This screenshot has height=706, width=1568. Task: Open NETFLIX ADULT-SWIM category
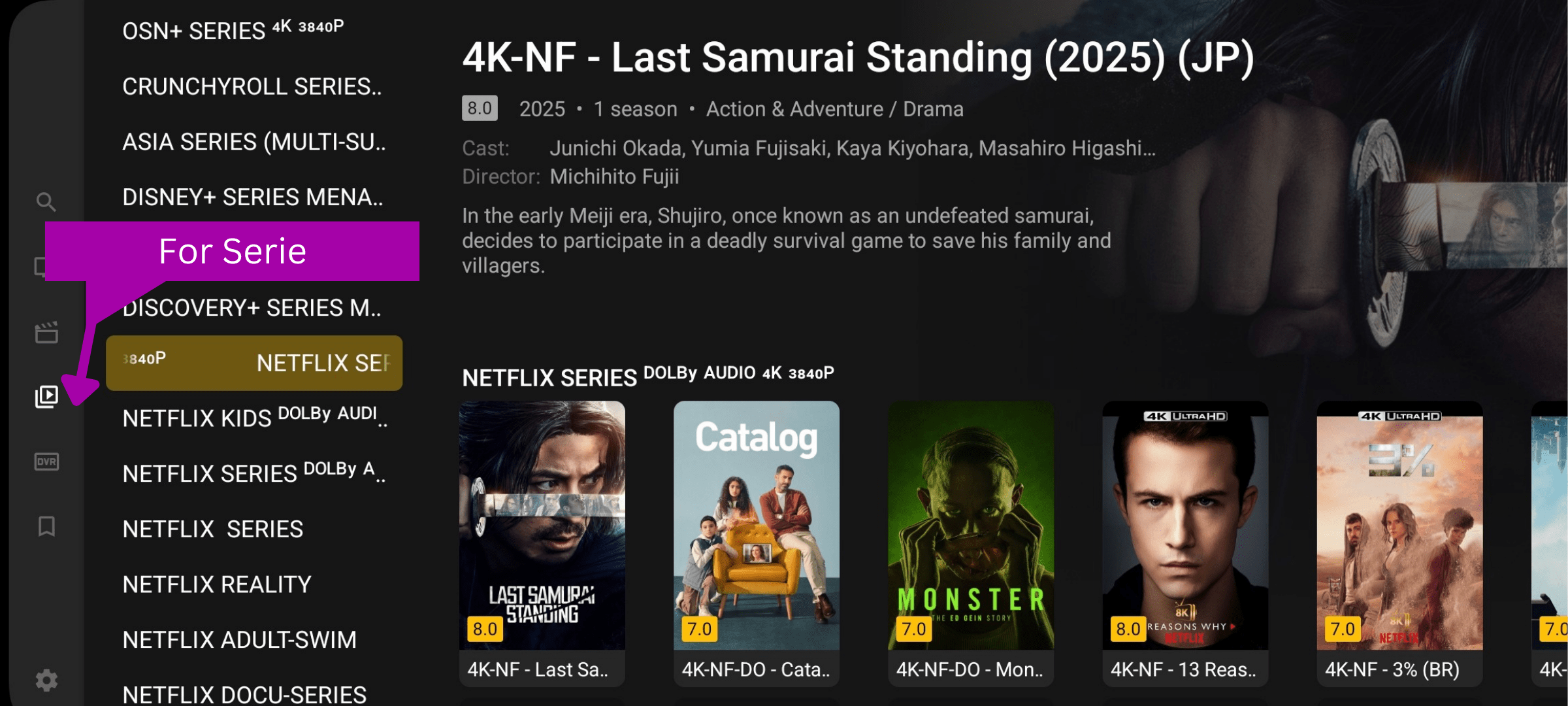coord(240,639)
